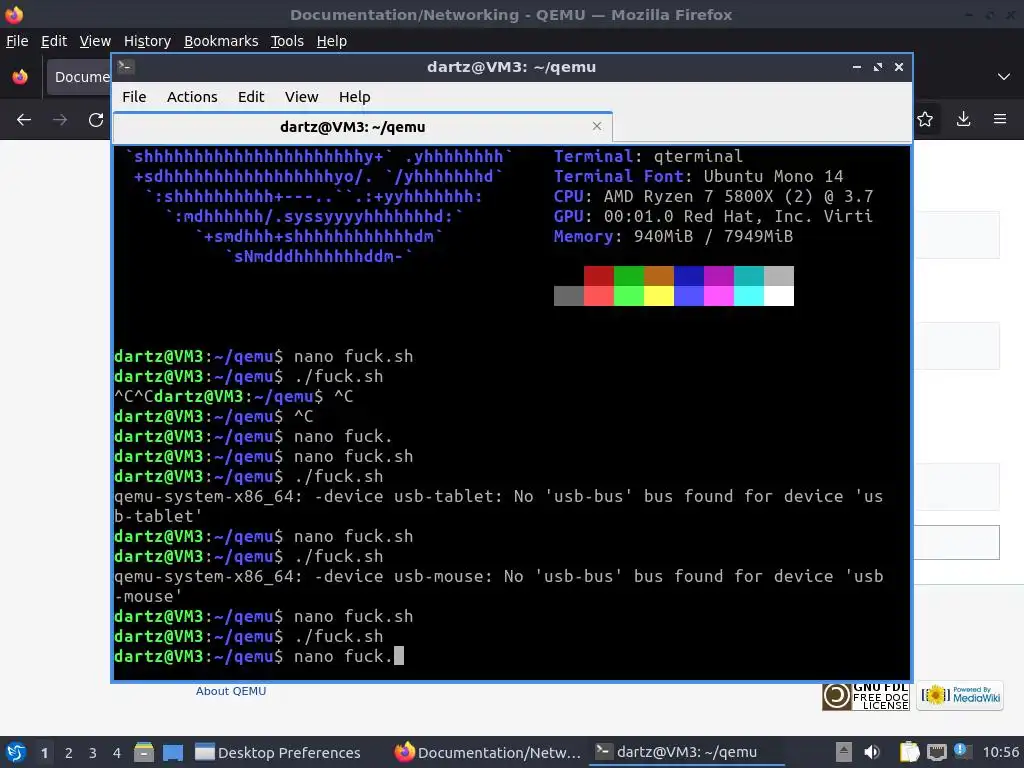Open the terminal's Help menu

point(355,97)
